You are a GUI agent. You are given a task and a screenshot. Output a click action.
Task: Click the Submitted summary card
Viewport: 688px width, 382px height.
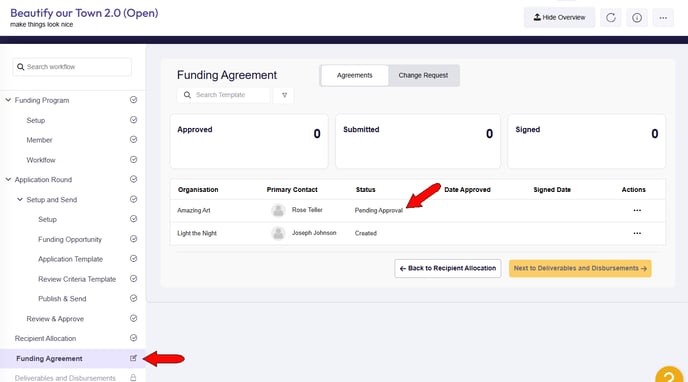[418, 141]
